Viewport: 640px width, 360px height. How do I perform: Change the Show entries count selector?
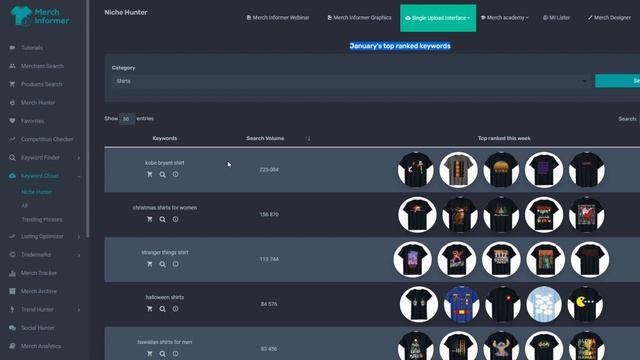coord(127,119)
